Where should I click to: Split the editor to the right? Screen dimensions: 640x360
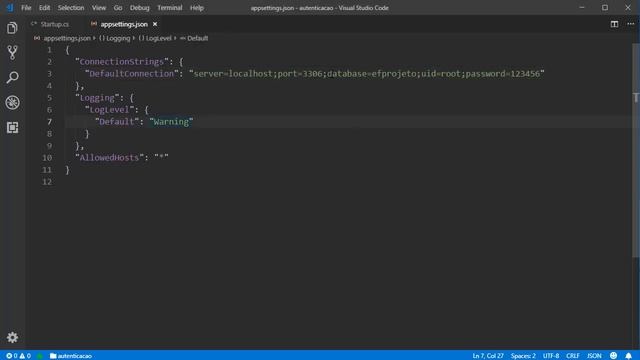coord(614,24)
